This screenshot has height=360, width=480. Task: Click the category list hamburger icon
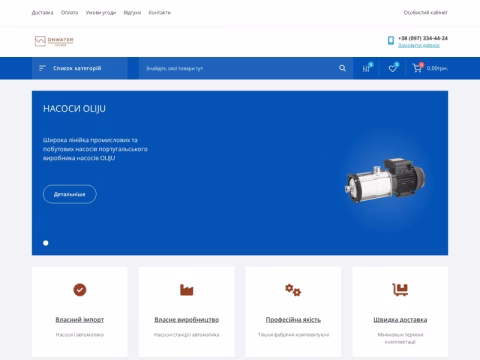click(42, 68)
